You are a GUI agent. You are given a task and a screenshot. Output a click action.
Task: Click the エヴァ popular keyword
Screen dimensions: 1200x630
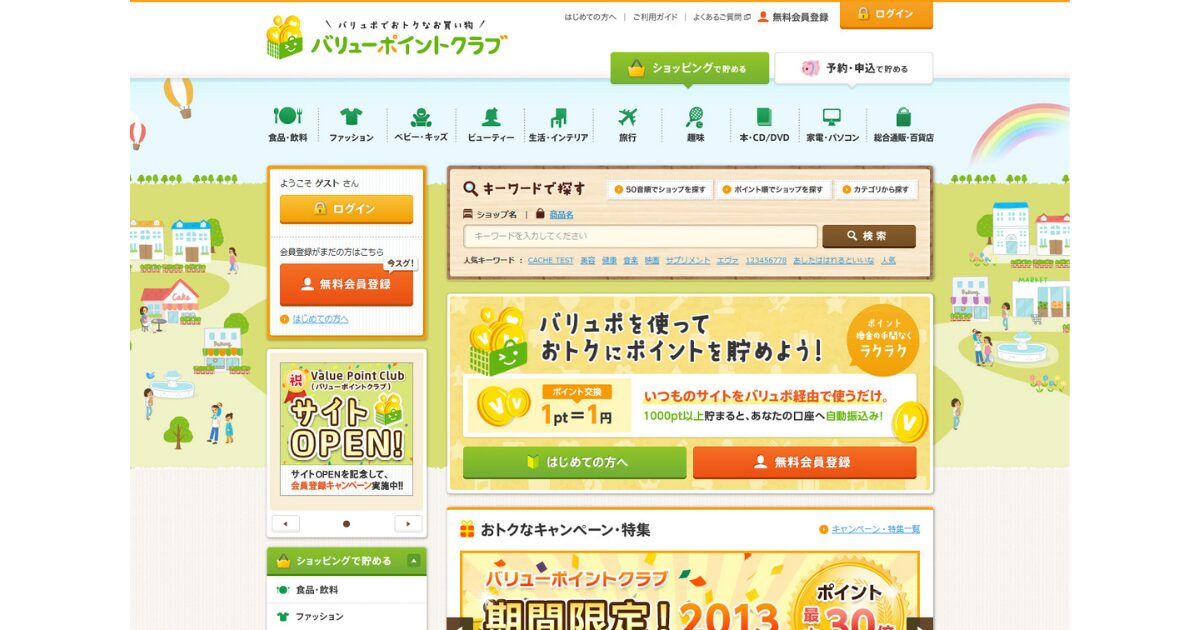coord(728,260)
